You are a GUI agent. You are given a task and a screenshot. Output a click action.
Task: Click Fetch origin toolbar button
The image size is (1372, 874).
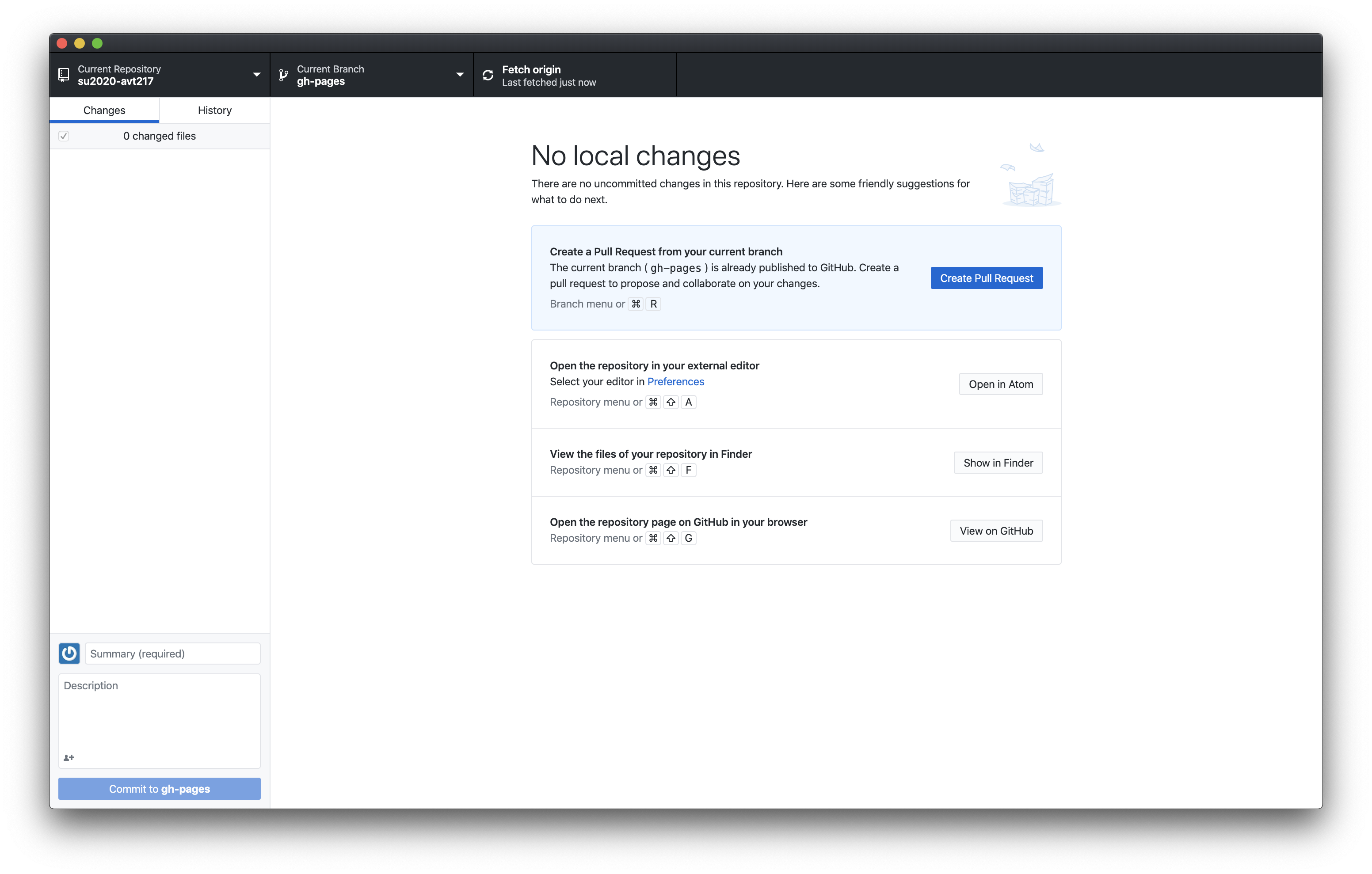point(575,75)
